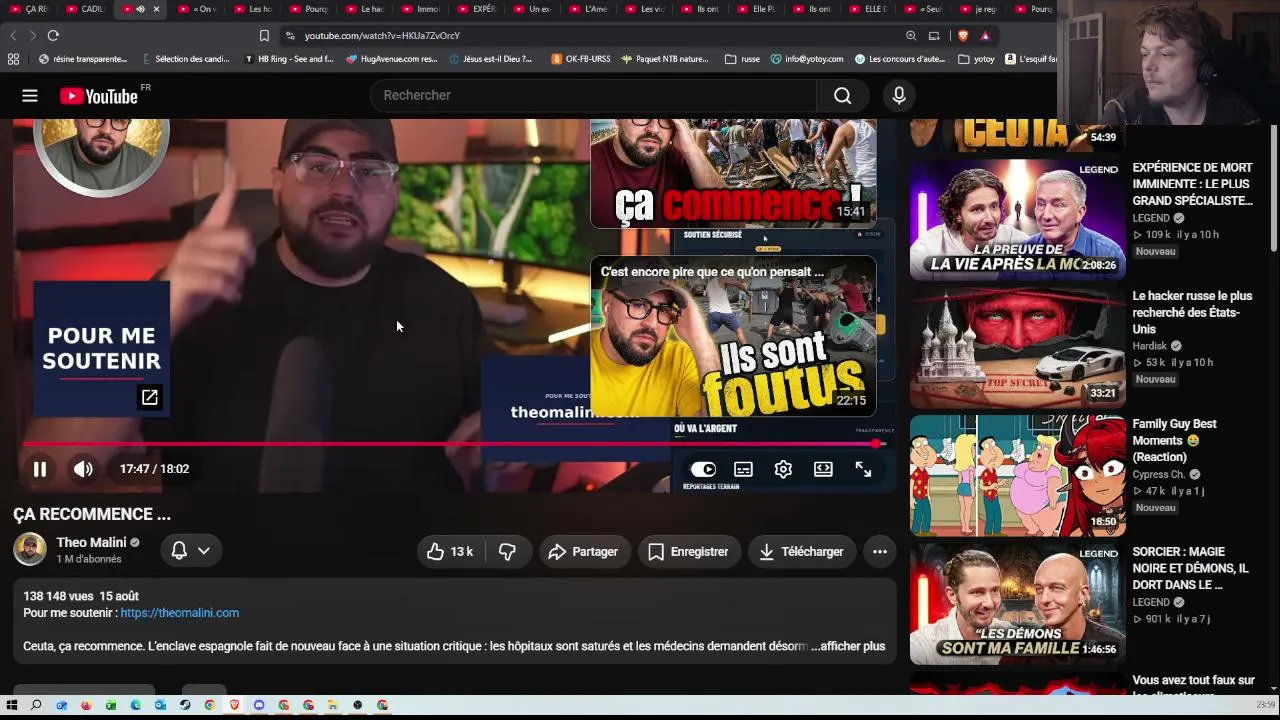This screenshot has width=1280, height=720.
Task: Open Windows taskbar search
Action: tap(37, 705)
